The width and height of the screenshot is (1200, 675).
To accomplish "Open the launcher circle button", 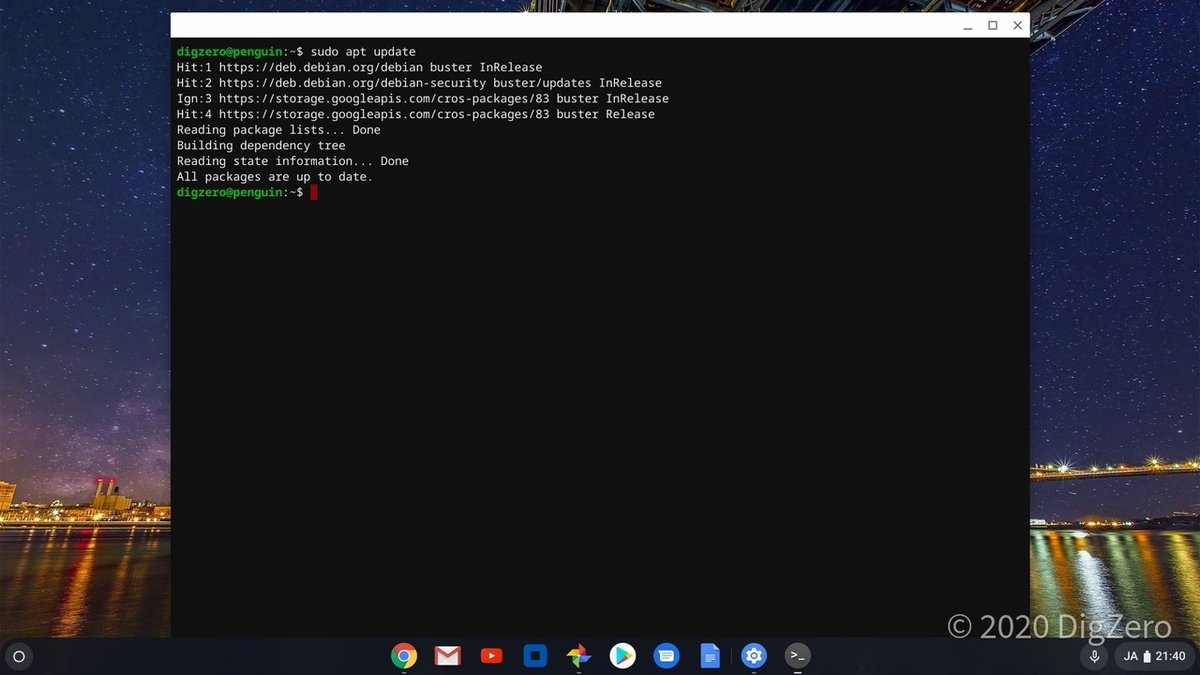I will click(18, 657).
